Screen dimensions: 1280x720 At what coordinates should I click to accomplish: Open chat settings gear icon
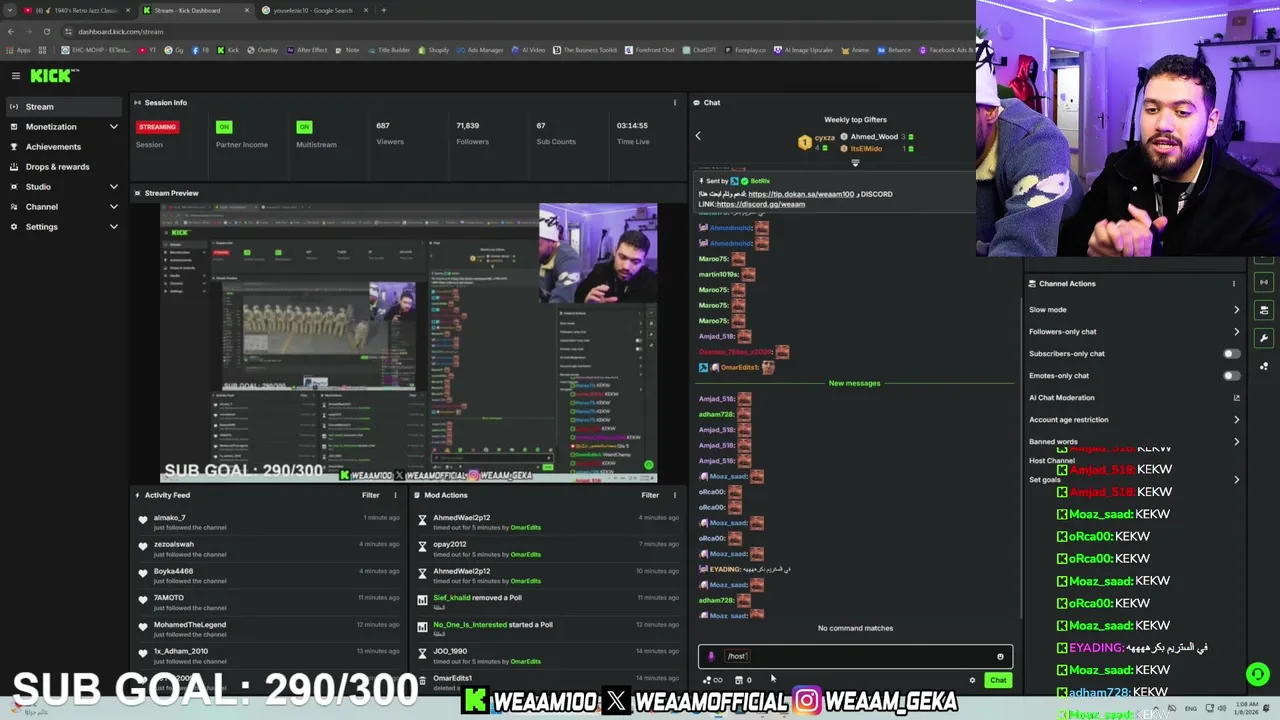[x=972, y=680]
